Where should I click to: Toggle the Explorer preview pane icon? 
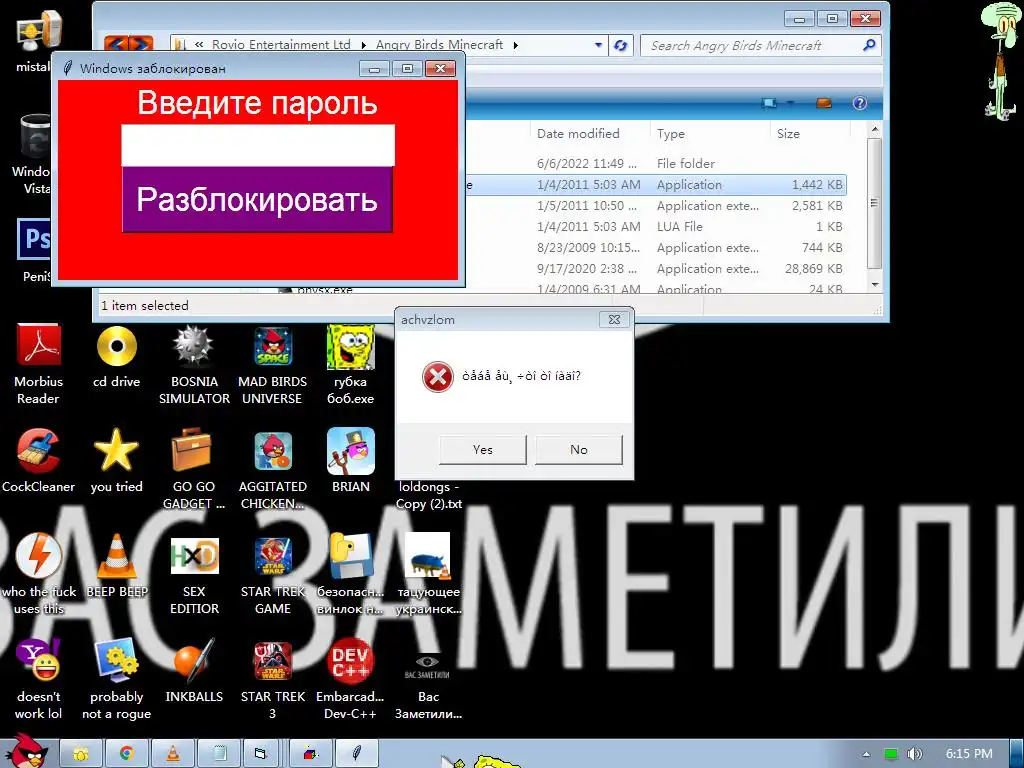point(824,103)
